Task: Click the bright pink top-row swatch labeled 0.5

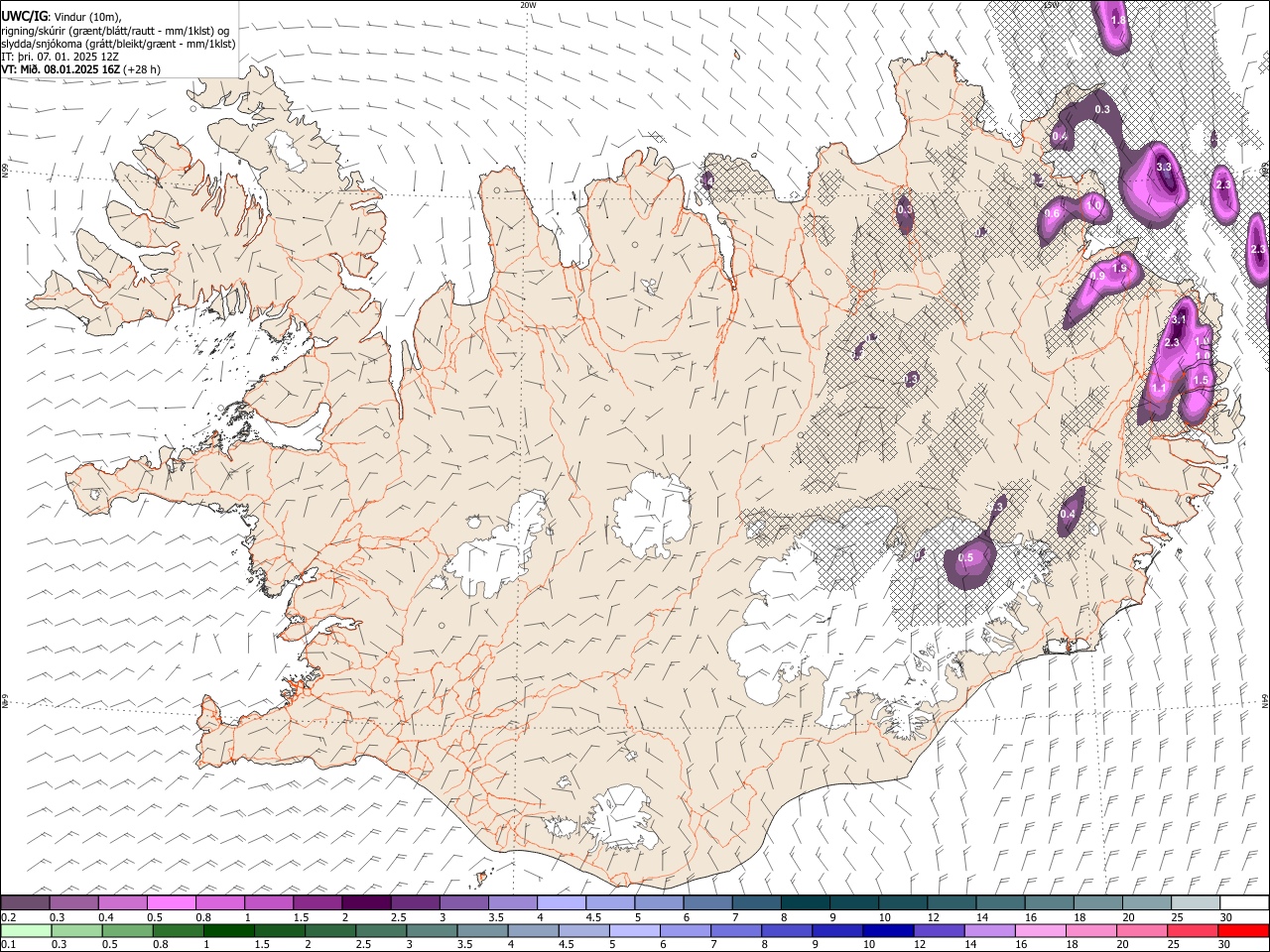Action: pyautogui.click(x=171, y=903)
